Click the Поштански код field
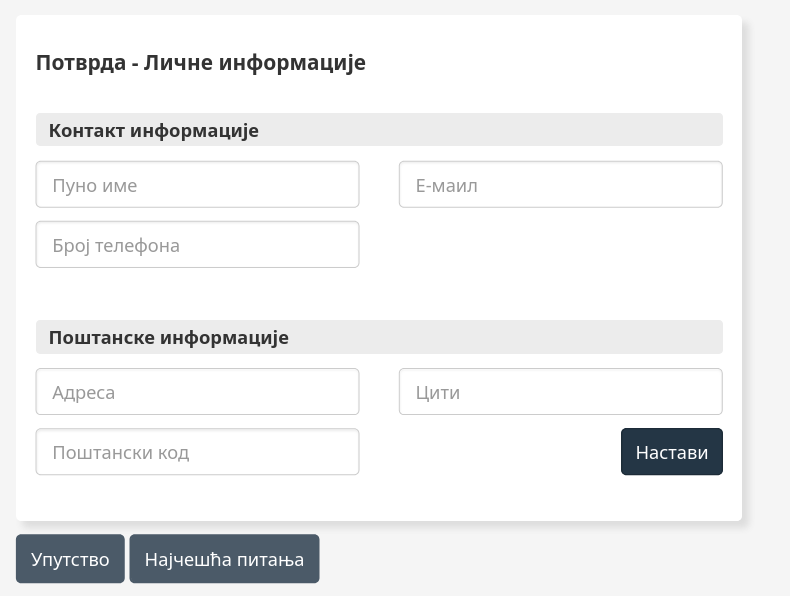Image resolution: width=790 pixels, height=596 pixels. pos(198,451)
